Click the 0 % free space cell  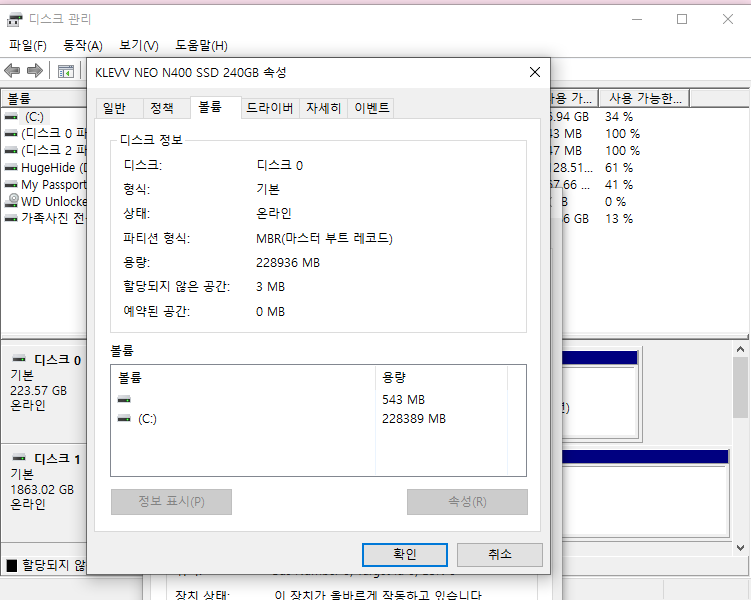615,202
